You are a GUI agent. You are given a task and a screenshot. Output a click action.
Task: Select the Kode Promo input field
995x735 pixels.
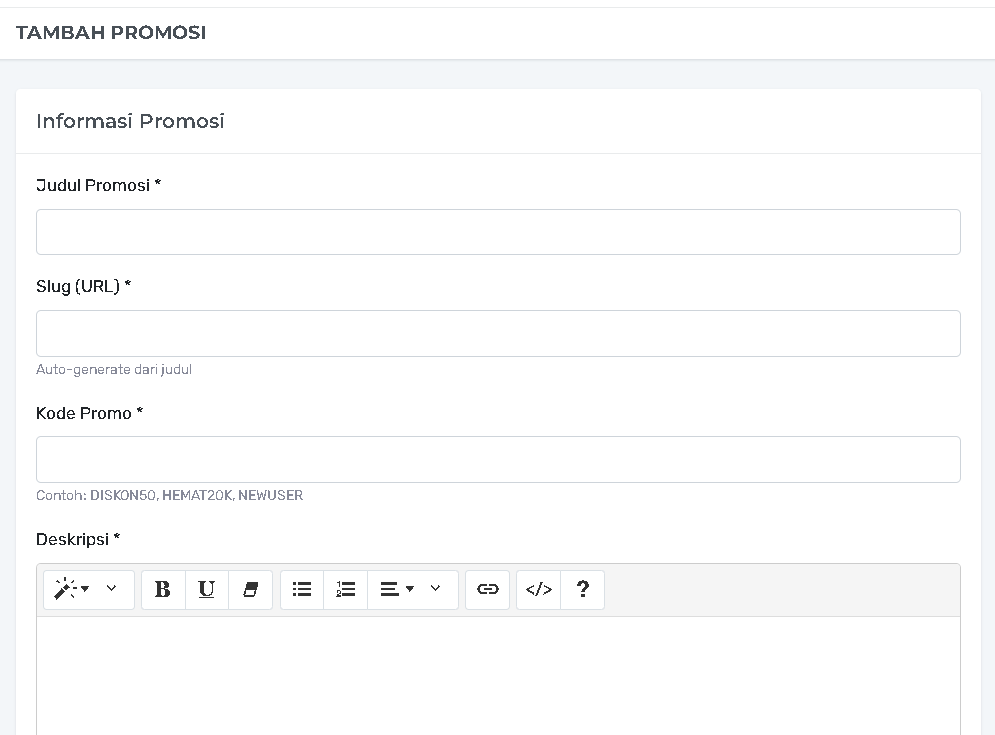coord(498,459)
